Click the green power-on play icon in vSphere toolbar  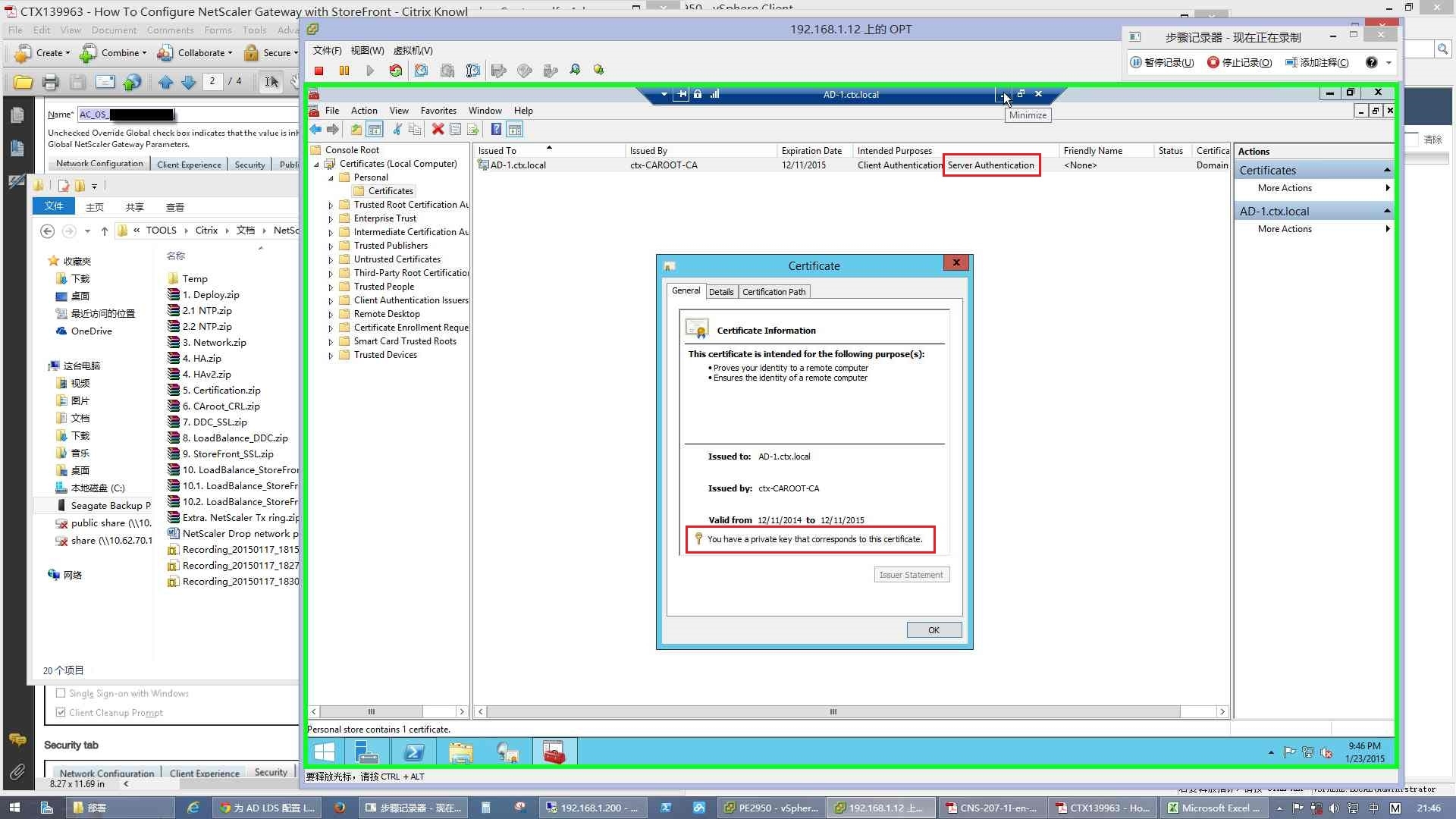[x=370, y=71]
